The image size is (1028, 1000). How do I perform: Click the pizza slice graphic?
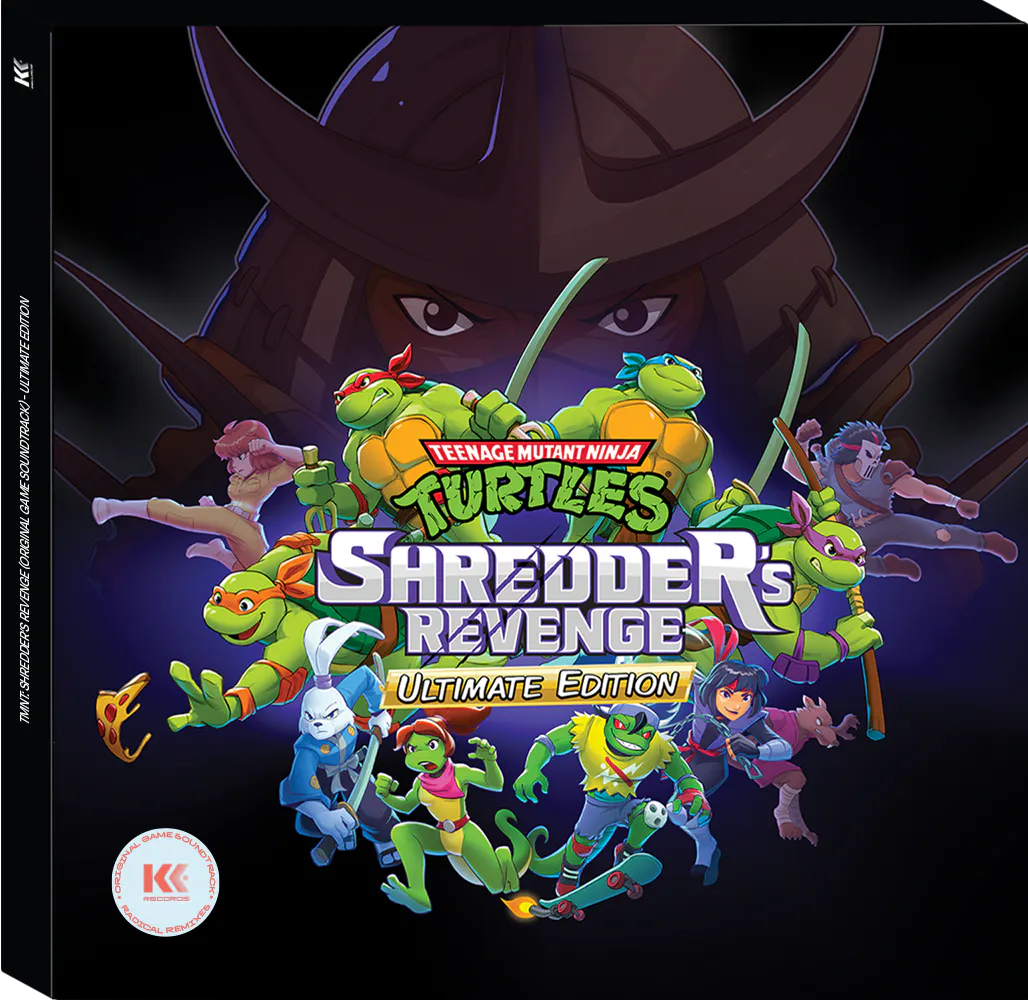click(x=124, y=717)
